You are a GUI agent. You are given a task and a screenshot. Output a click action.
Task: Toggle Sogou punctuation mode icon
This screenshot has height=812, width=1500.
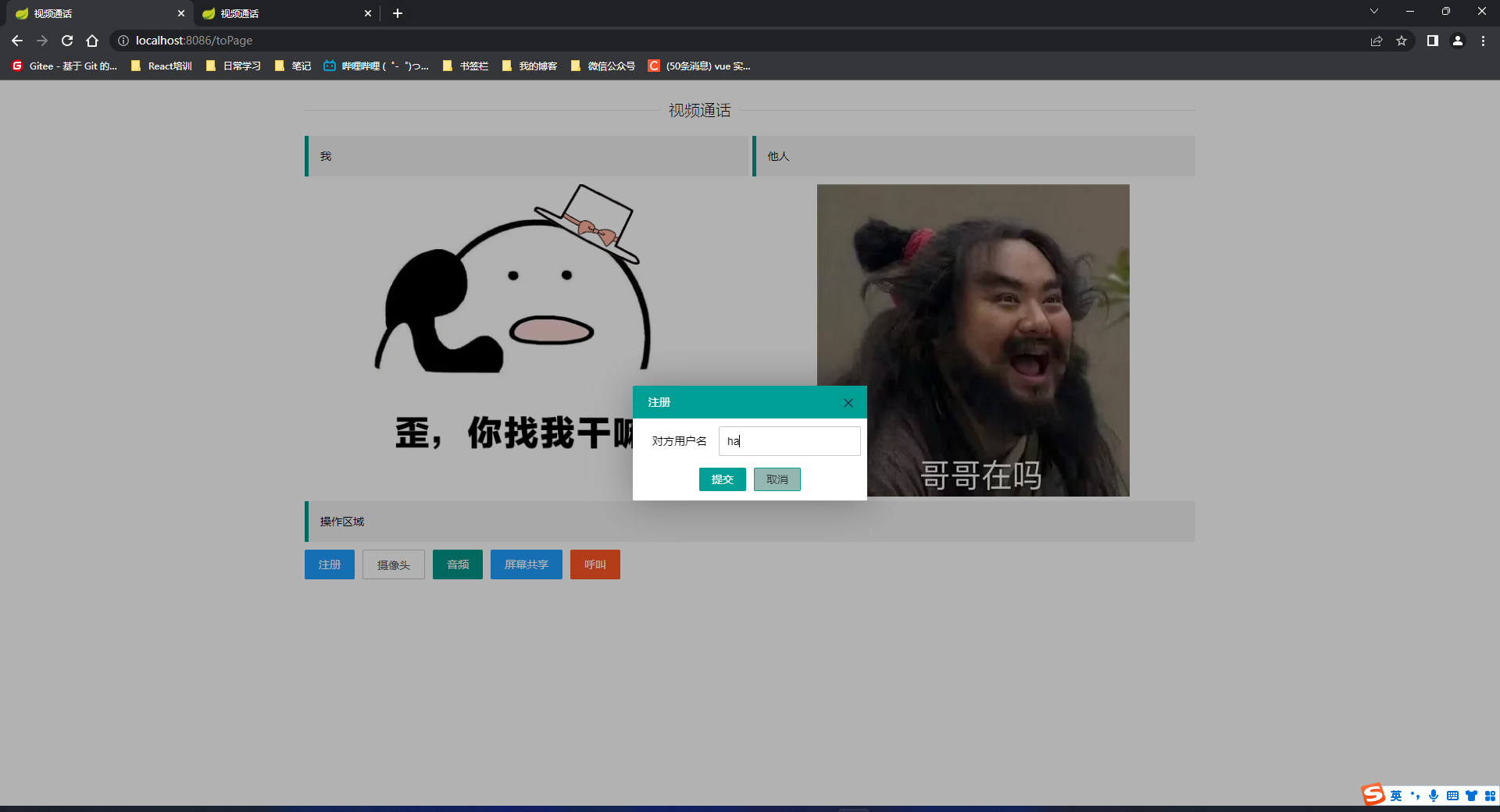[x=1415, y=796]
